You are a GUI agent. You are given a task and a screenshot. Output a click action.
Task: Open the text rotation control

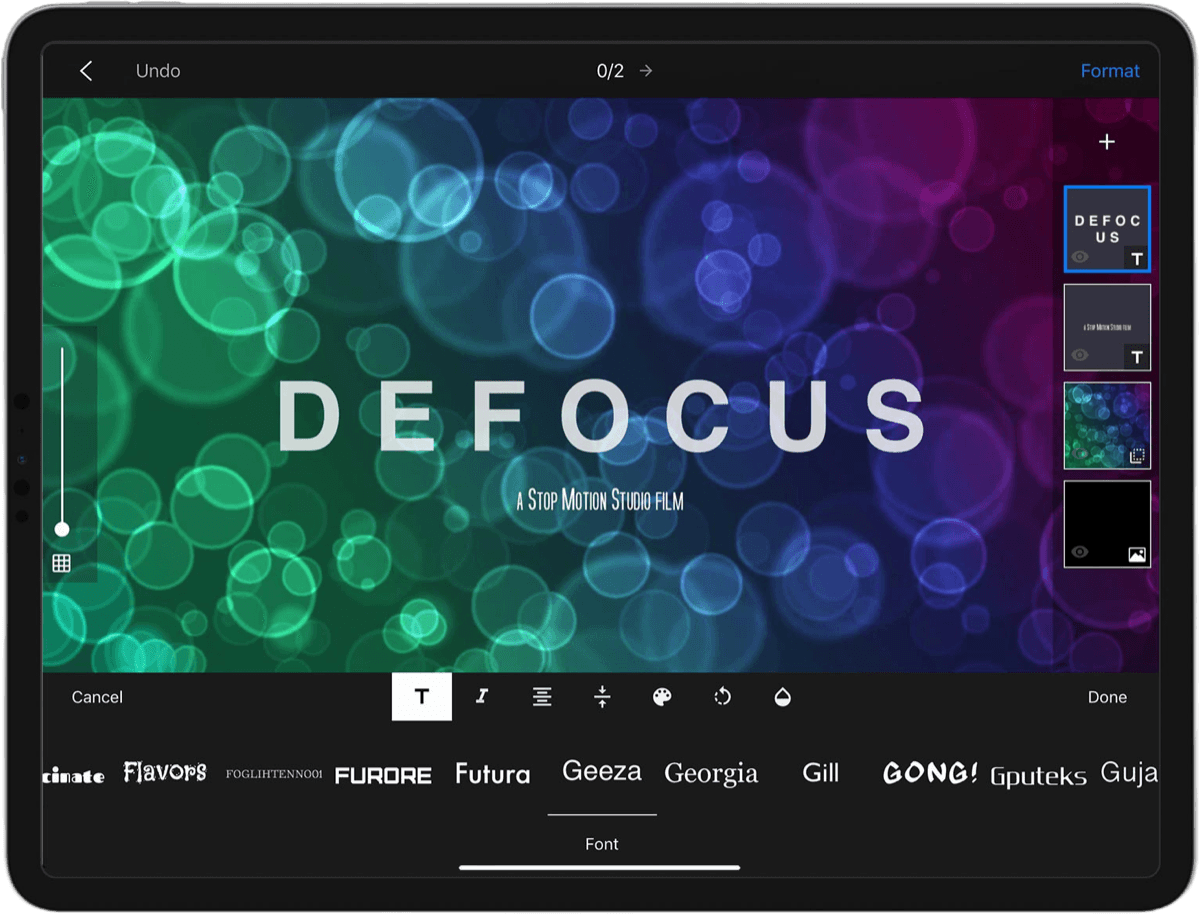click(722, 697)
